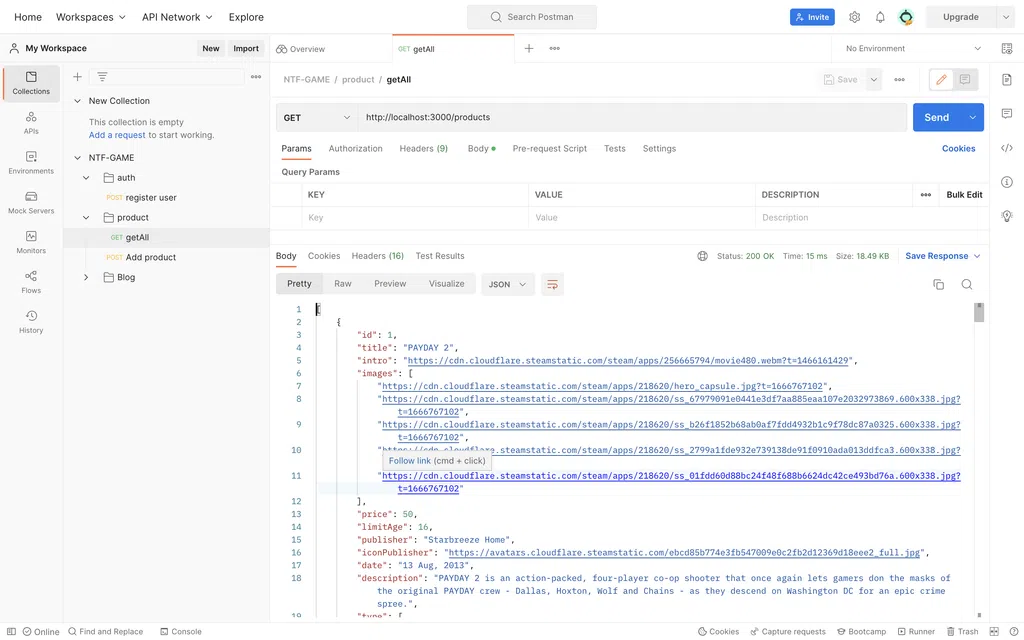Search the response body with the magnifier icon
Image resolution: width=1024 pixels, height=640 pixels.
click(967, 284)
